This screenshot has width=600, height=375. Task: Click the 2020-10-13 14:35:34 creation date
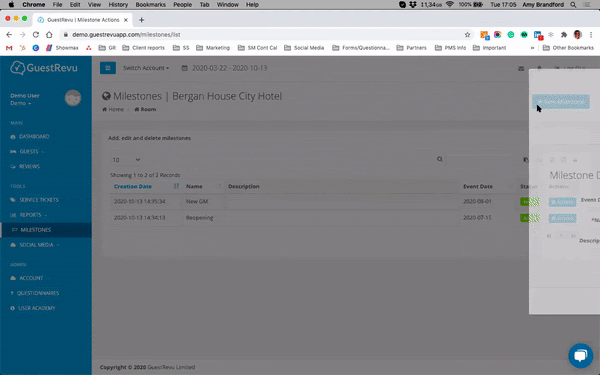(x=140, y=201)
